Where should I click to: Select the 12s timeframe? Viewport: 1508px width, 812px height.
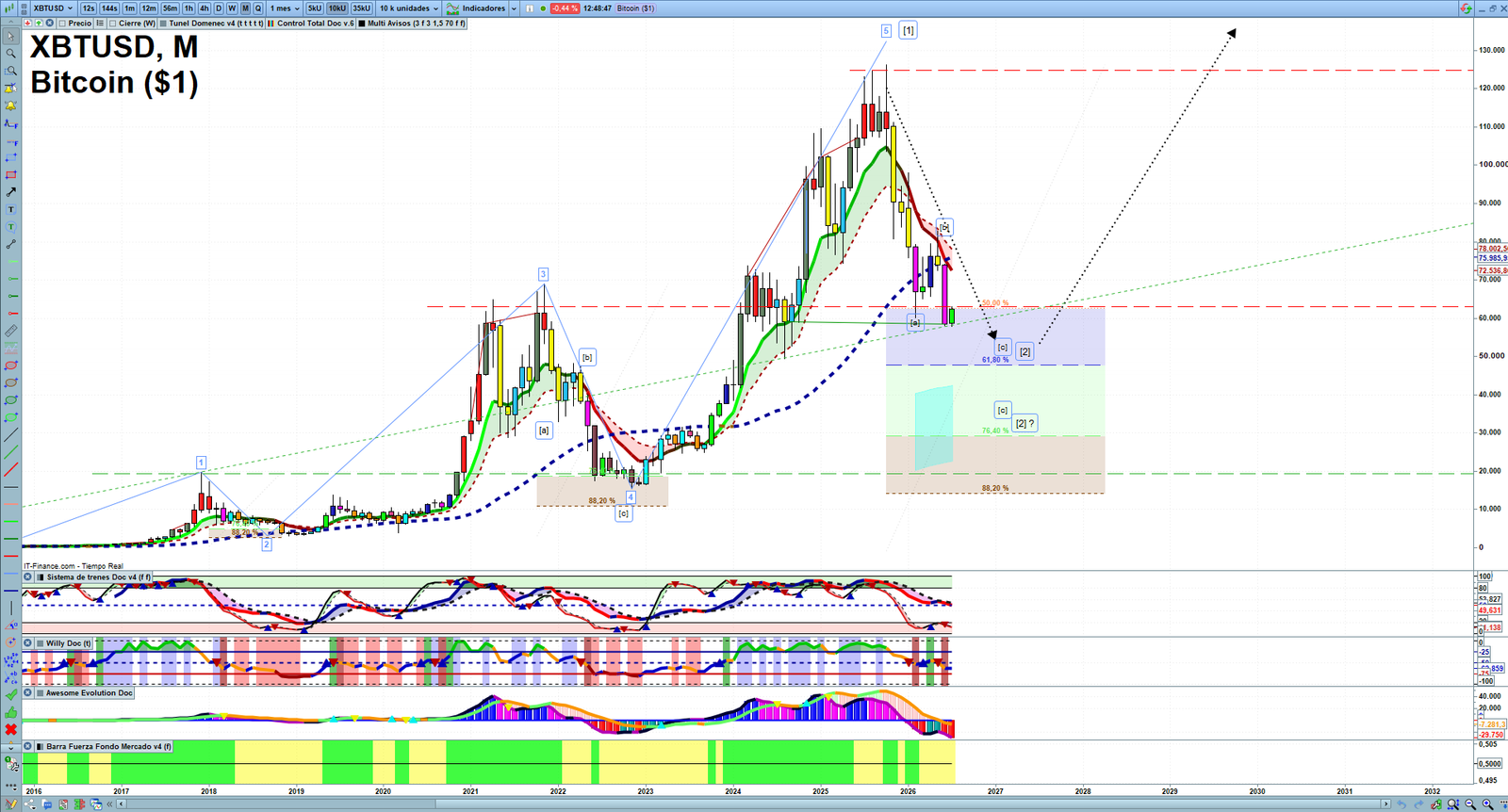click(x=89, y=8)
